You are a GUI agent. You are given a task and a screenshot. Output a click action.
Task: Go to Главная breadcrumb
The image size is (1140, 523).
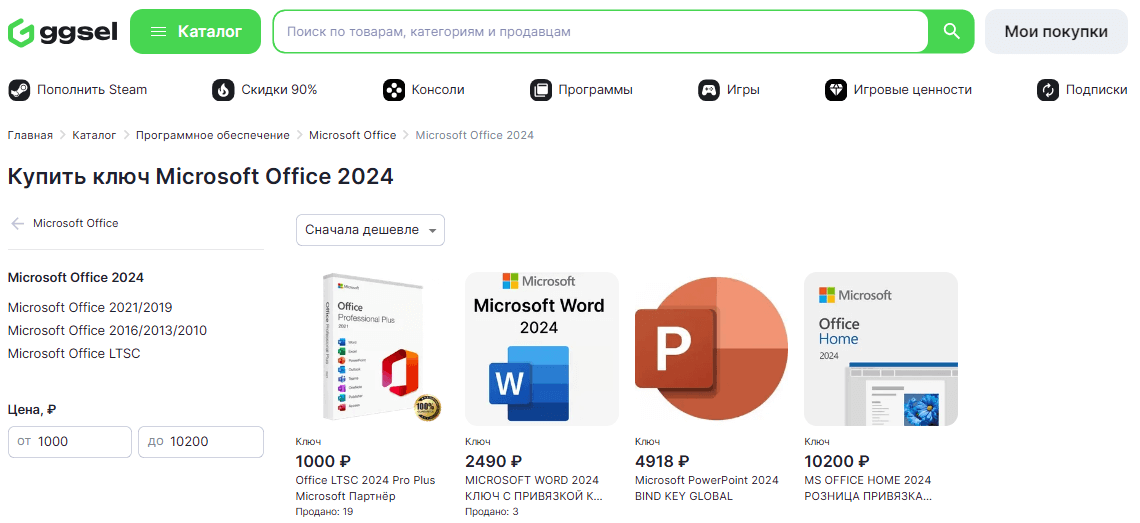click(x=31, y=135)
